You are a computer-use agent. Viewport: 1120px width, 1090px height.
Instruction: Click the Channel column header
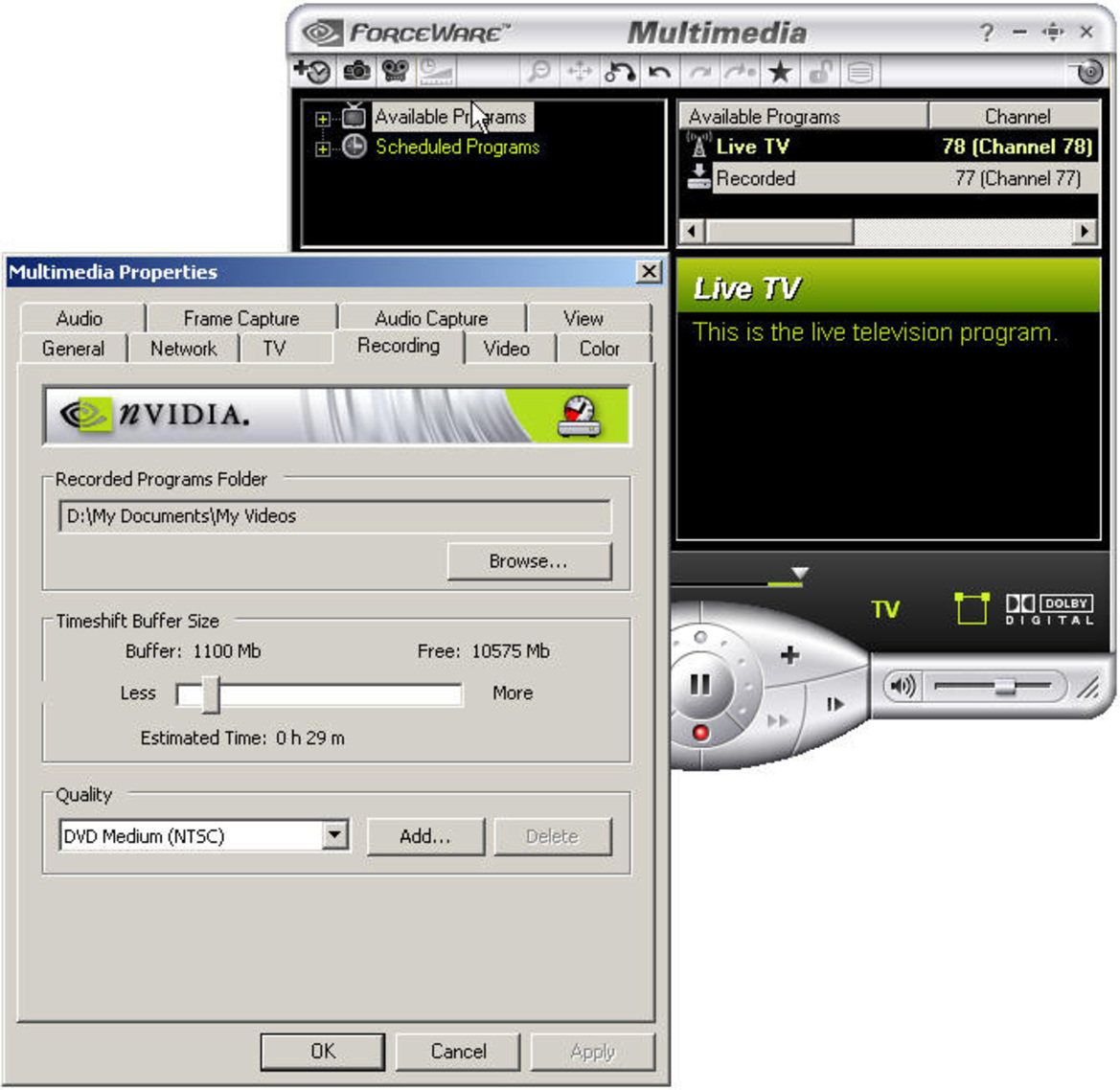1015,116
